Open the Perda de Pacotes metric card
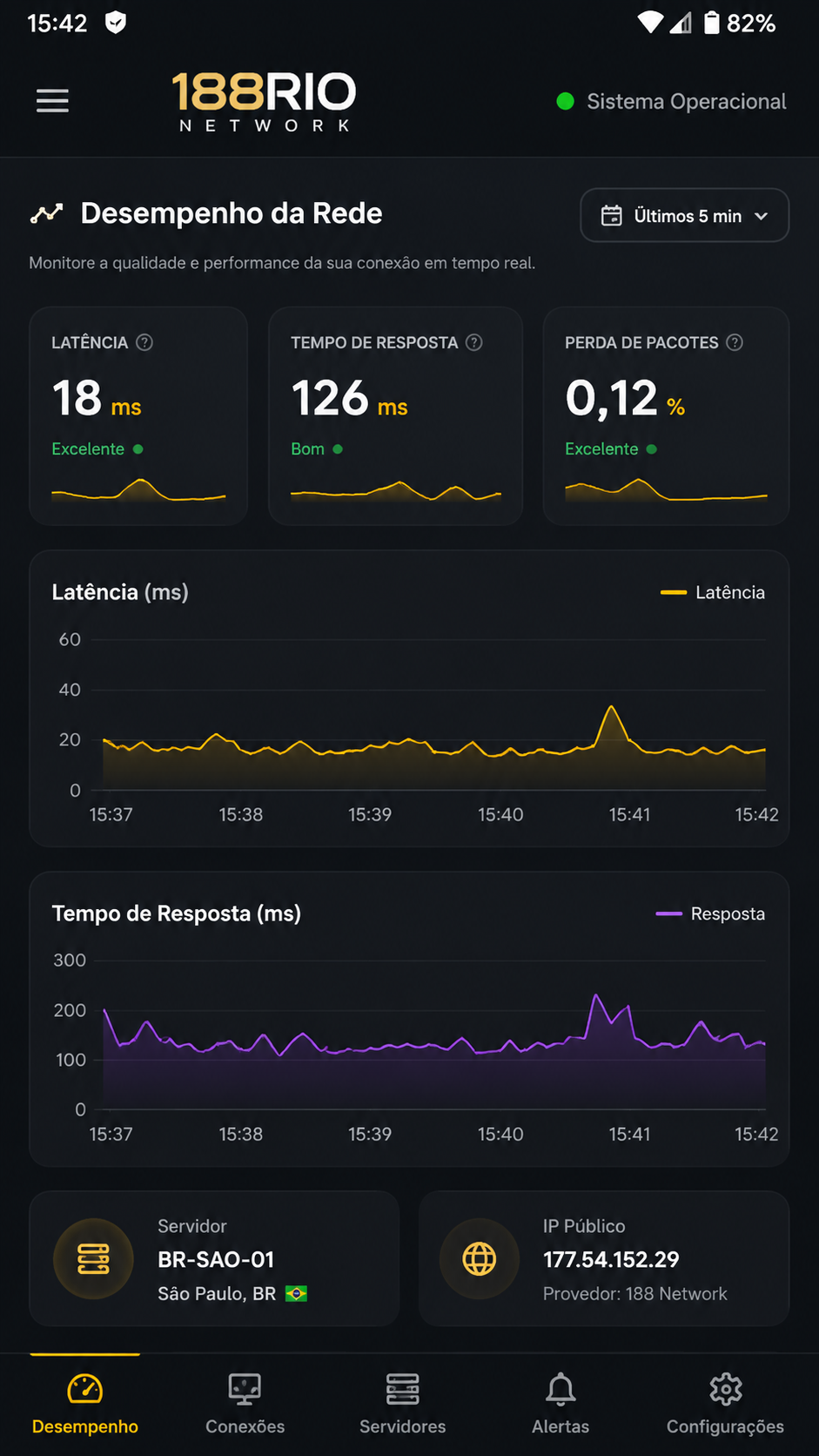The height and width of the screenshot is (1456, 819). point(666,415)
